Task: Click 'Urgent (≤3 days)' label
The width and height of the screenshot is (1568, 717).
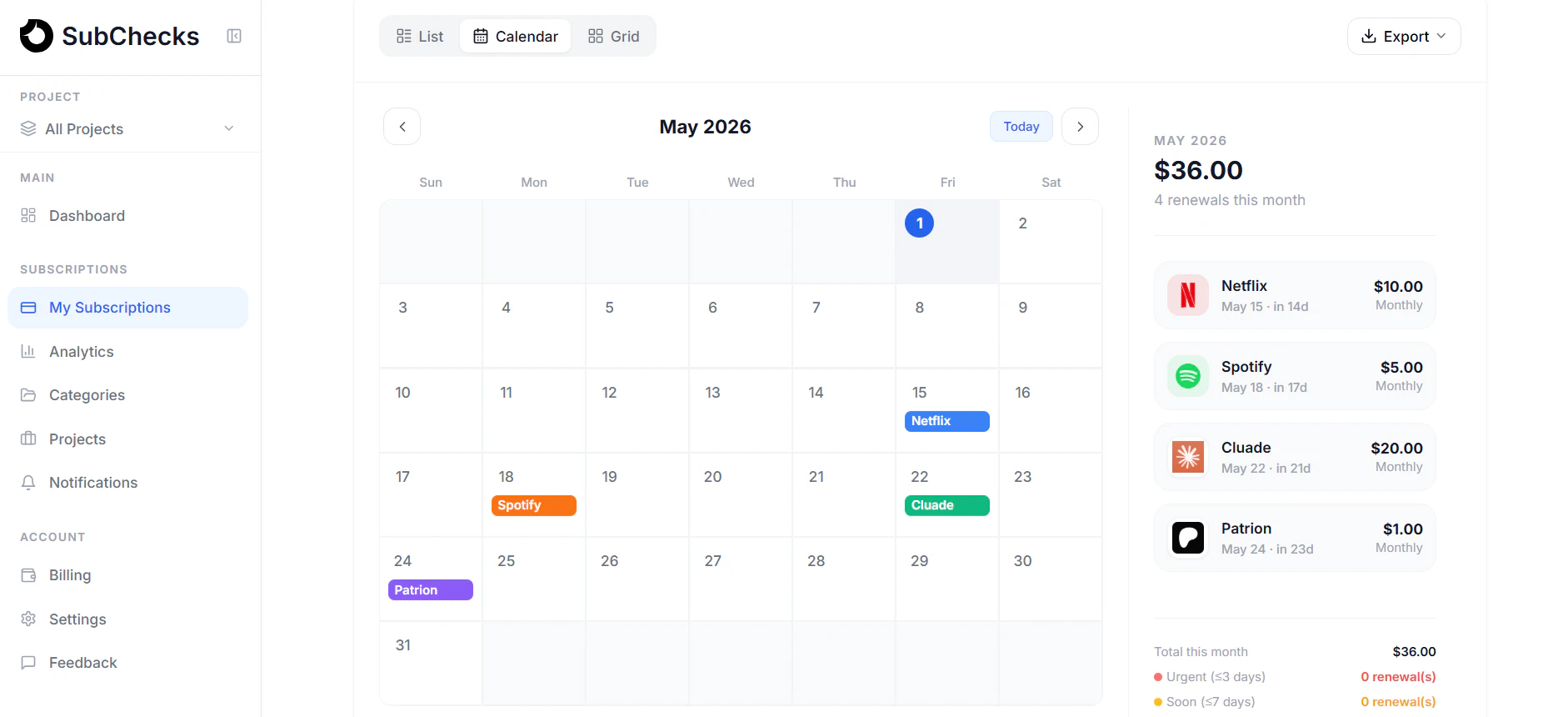Action: point(1216,677)
